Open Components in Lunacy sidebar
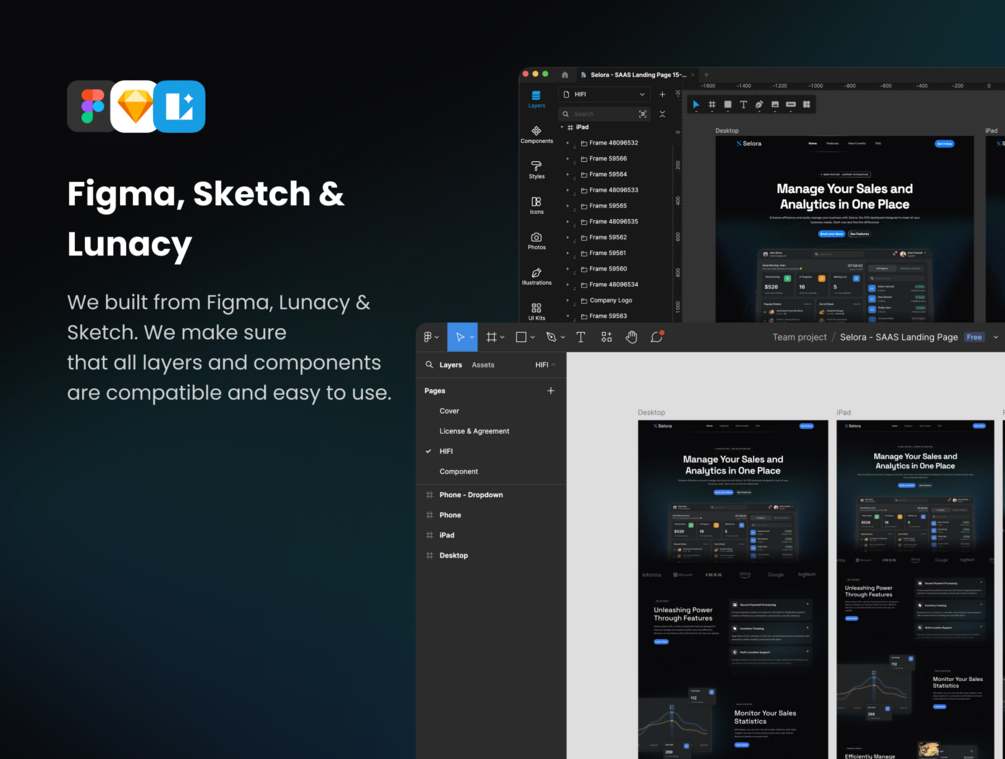 [536, 135]
